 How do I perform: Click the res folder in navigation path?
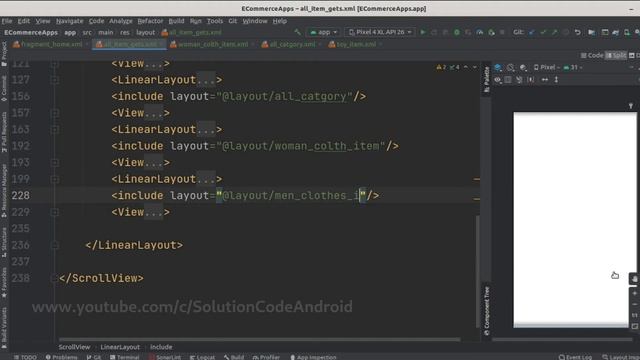pos(124,32)
